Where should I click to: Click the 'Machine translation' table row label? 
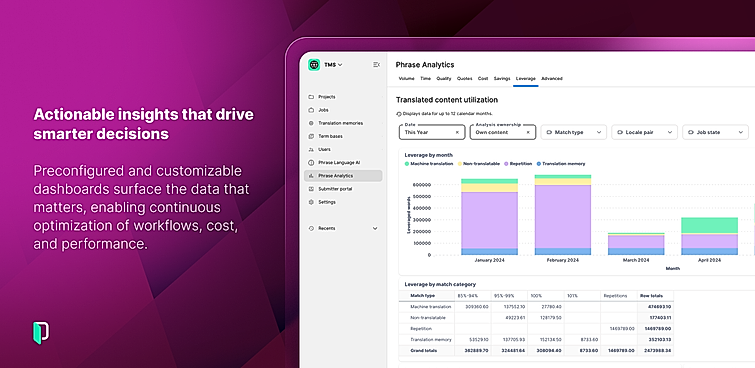coord(430,307)
